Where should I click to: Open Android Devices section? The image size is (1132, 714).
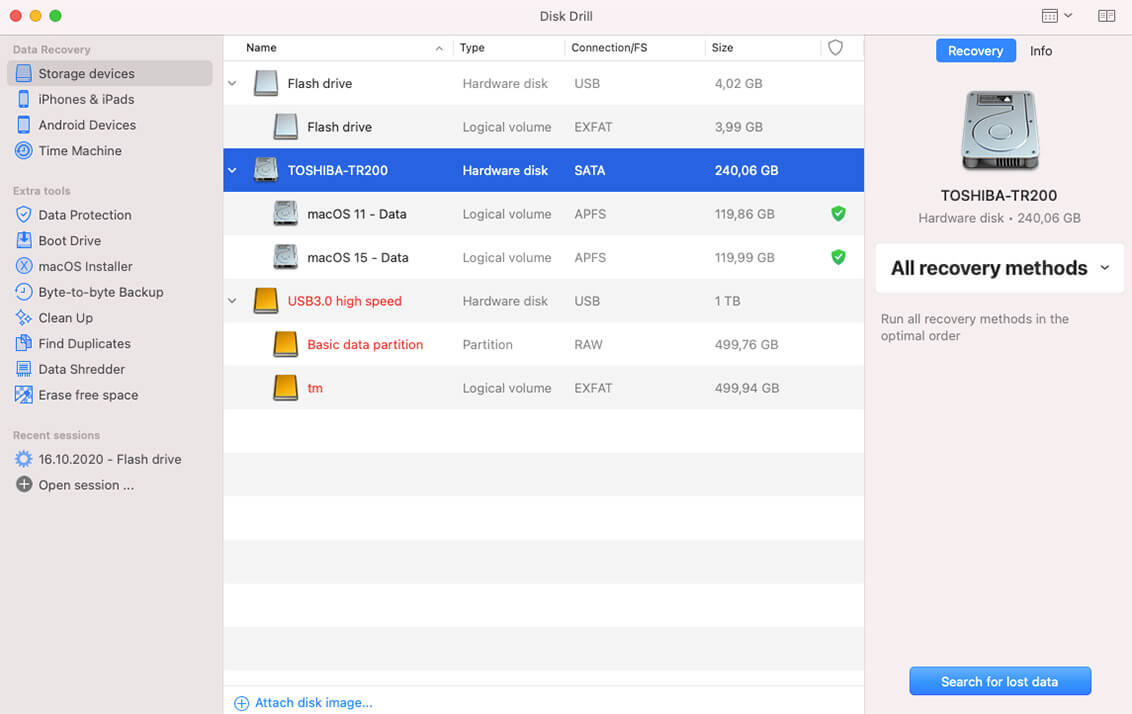click(87, 125)
